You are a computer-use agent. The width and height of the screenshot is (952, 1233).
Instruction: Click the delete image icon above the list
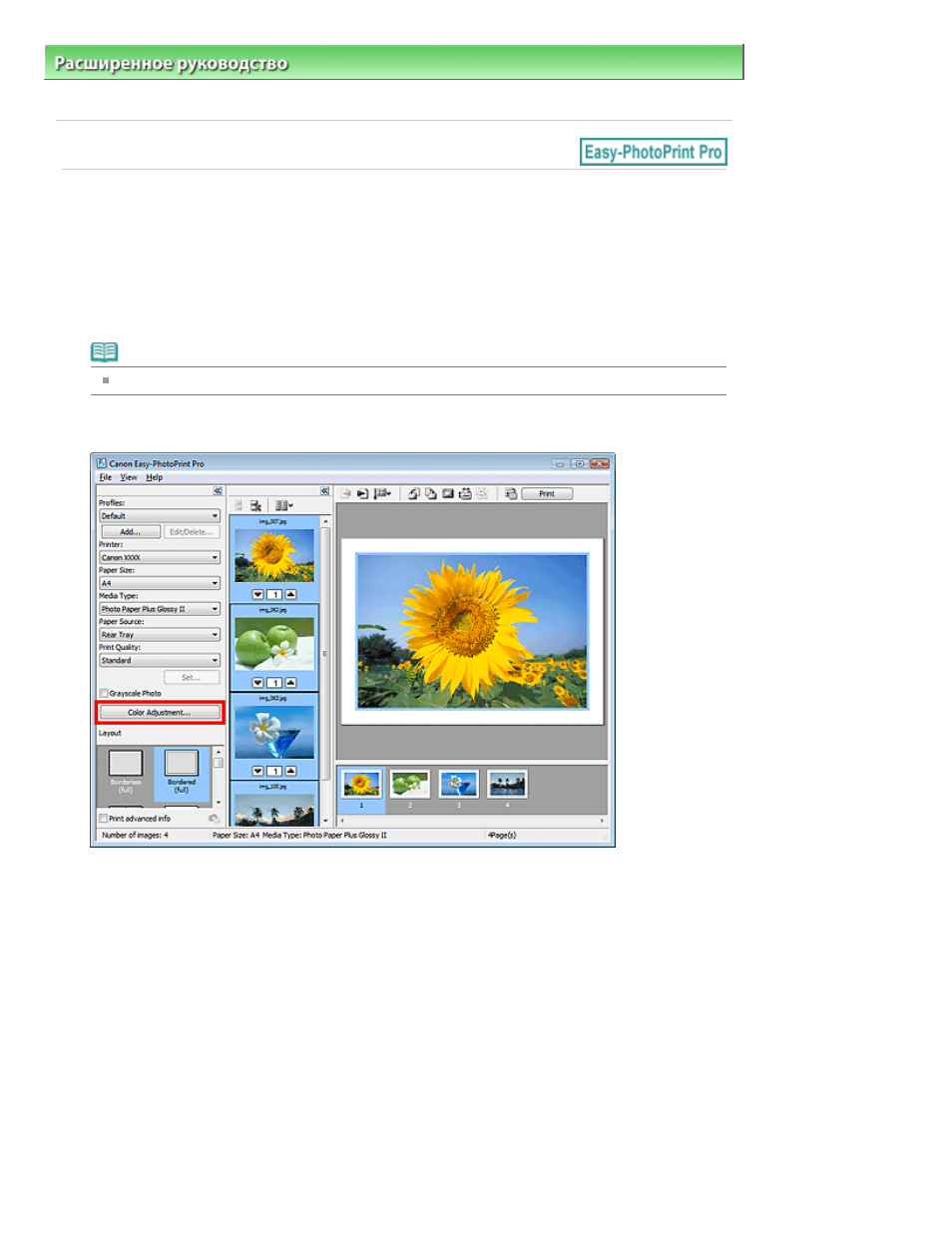coord(255,506)
